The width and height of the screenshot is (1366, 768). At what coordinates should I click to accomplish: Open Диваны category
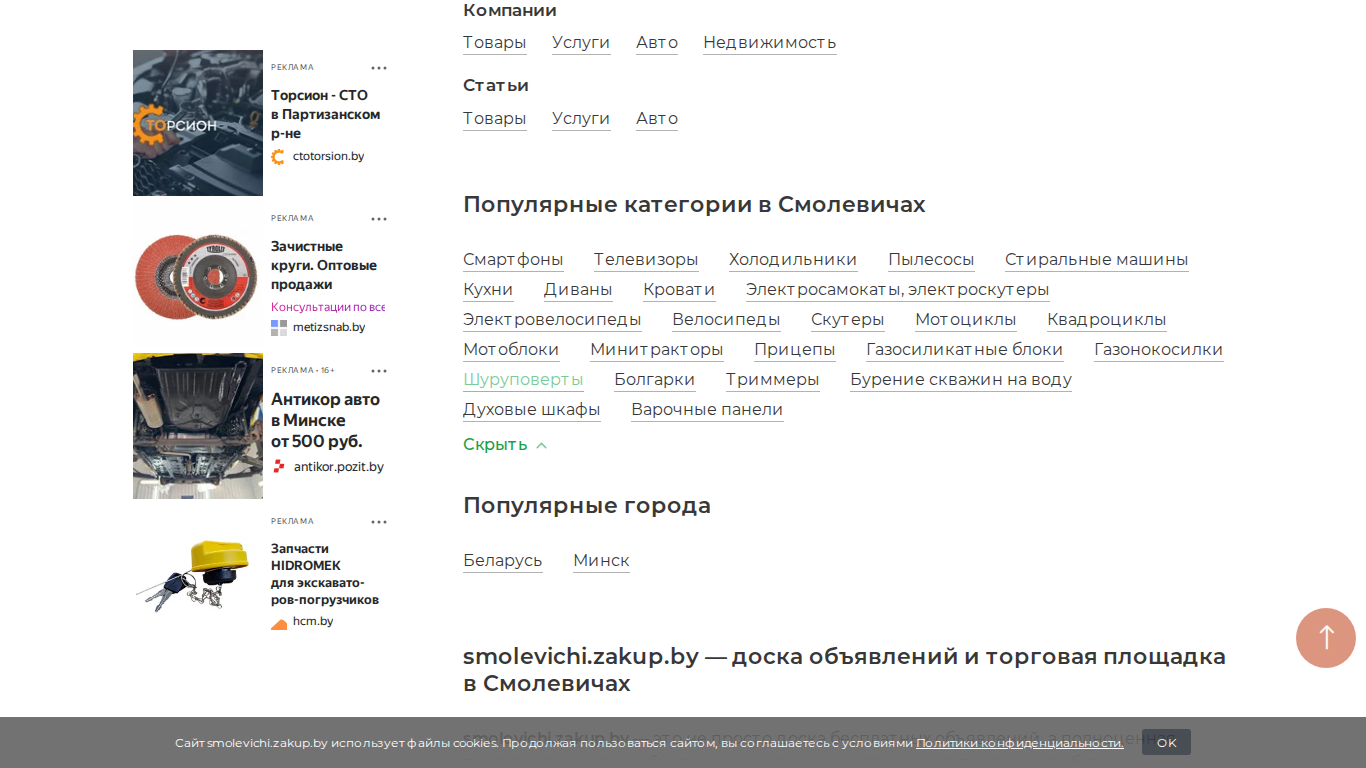pos(578,290)
